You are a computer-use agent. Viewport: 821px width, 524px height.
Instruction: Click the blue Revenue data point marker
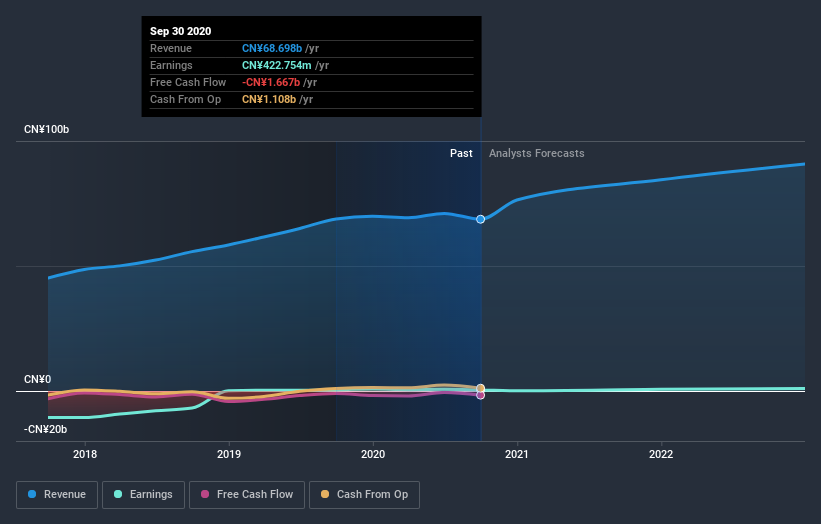pos(480,219)
